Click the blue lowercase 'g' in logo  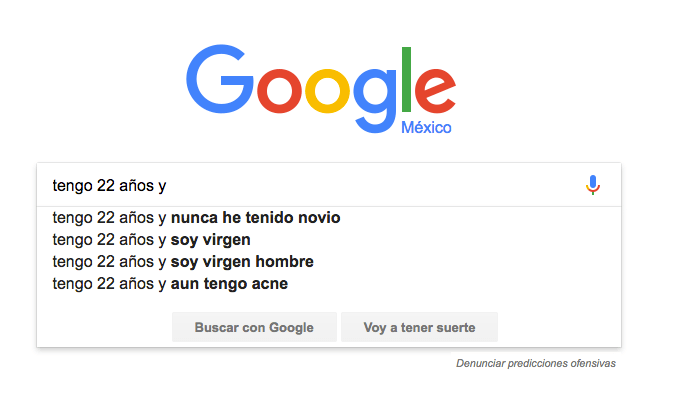(x=375, y=101)
